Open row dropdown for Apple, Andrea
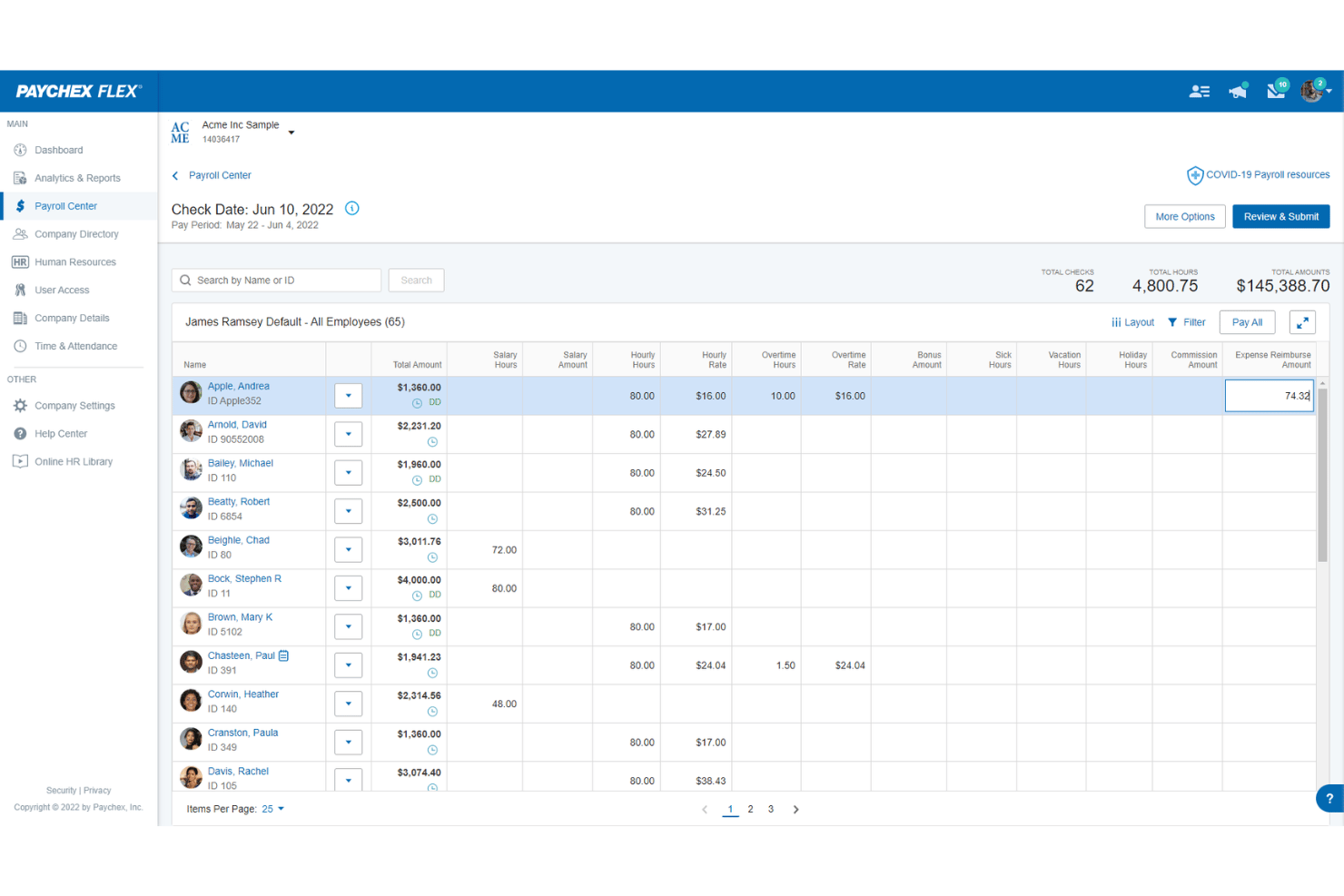Viewport: 1344px width, 896px height. (x=349, y=396)
